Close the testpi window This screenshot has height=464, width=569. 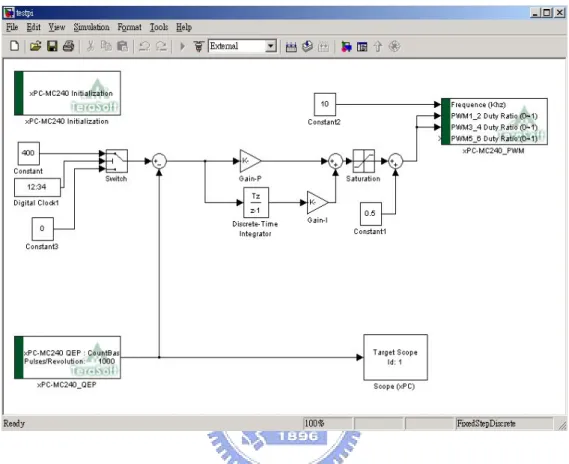[x=560, y=13]
